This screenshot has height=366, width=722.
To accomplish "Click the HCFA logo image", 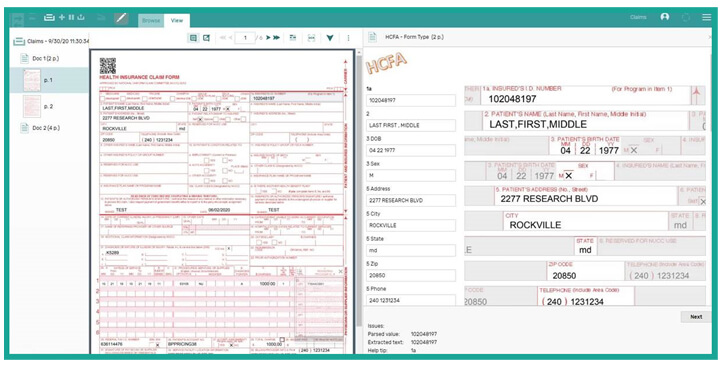I will 386,64.
